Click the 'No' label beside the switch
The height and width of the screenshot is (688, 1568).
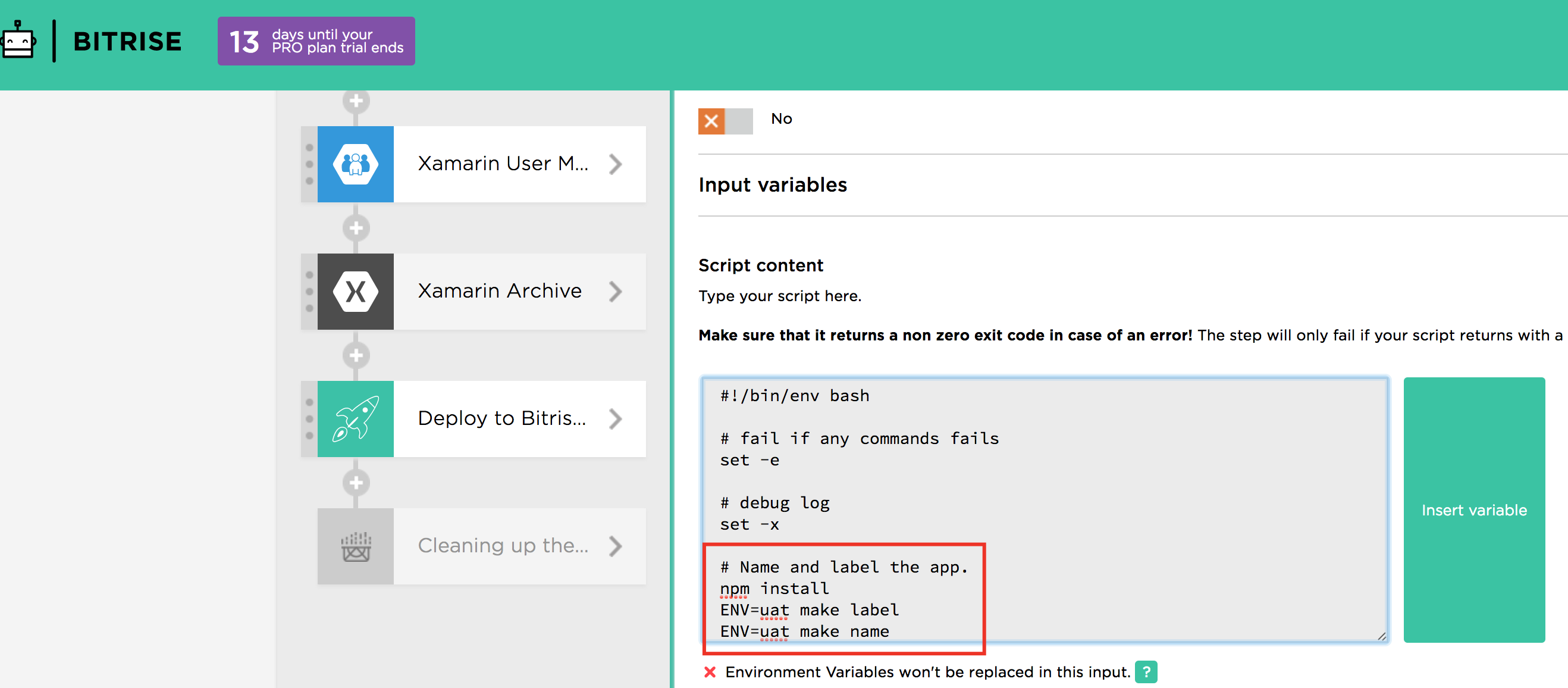click(x=782, y=118)
